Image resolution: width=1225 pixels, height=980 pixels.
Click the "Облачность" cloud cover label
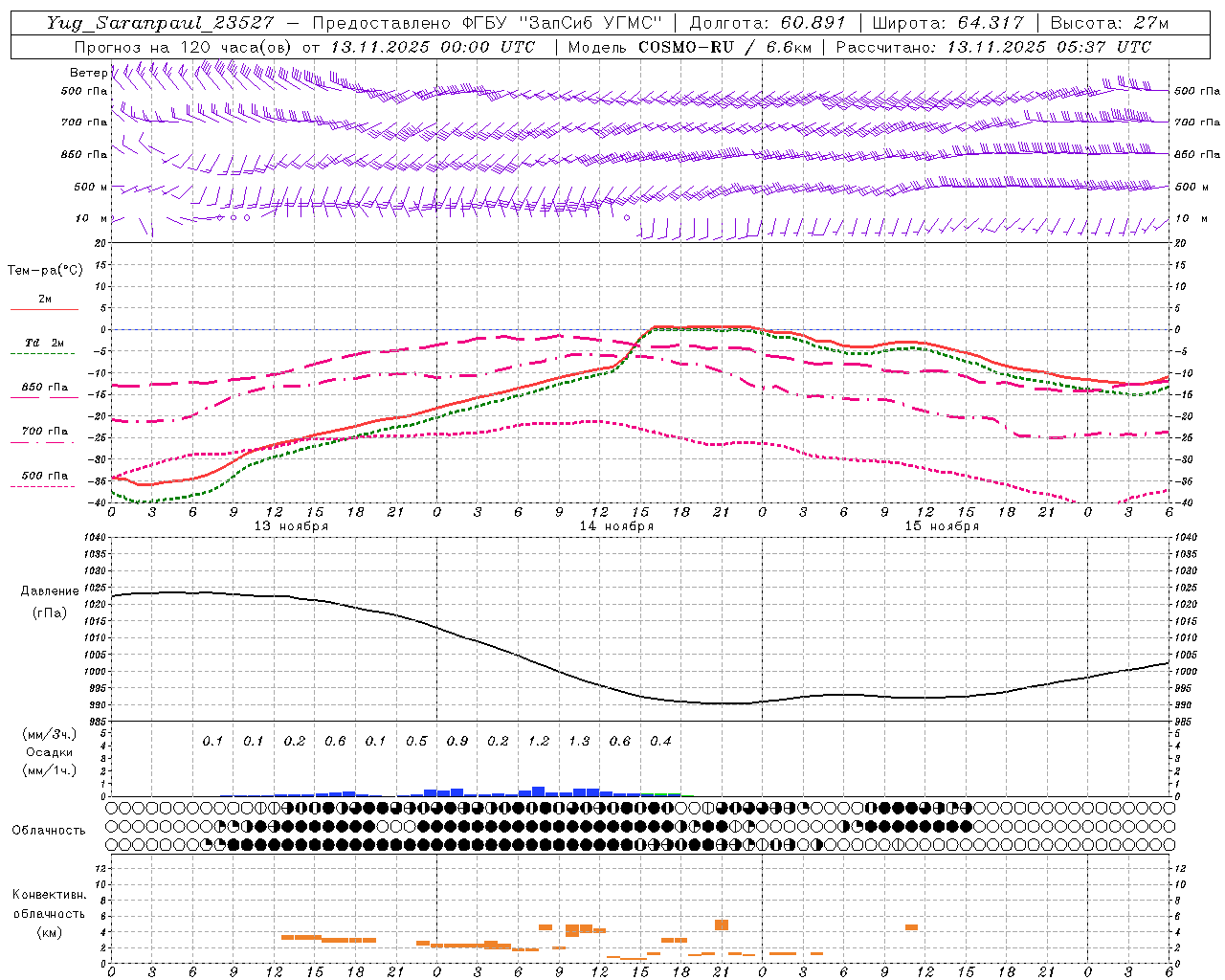point(49,831)
